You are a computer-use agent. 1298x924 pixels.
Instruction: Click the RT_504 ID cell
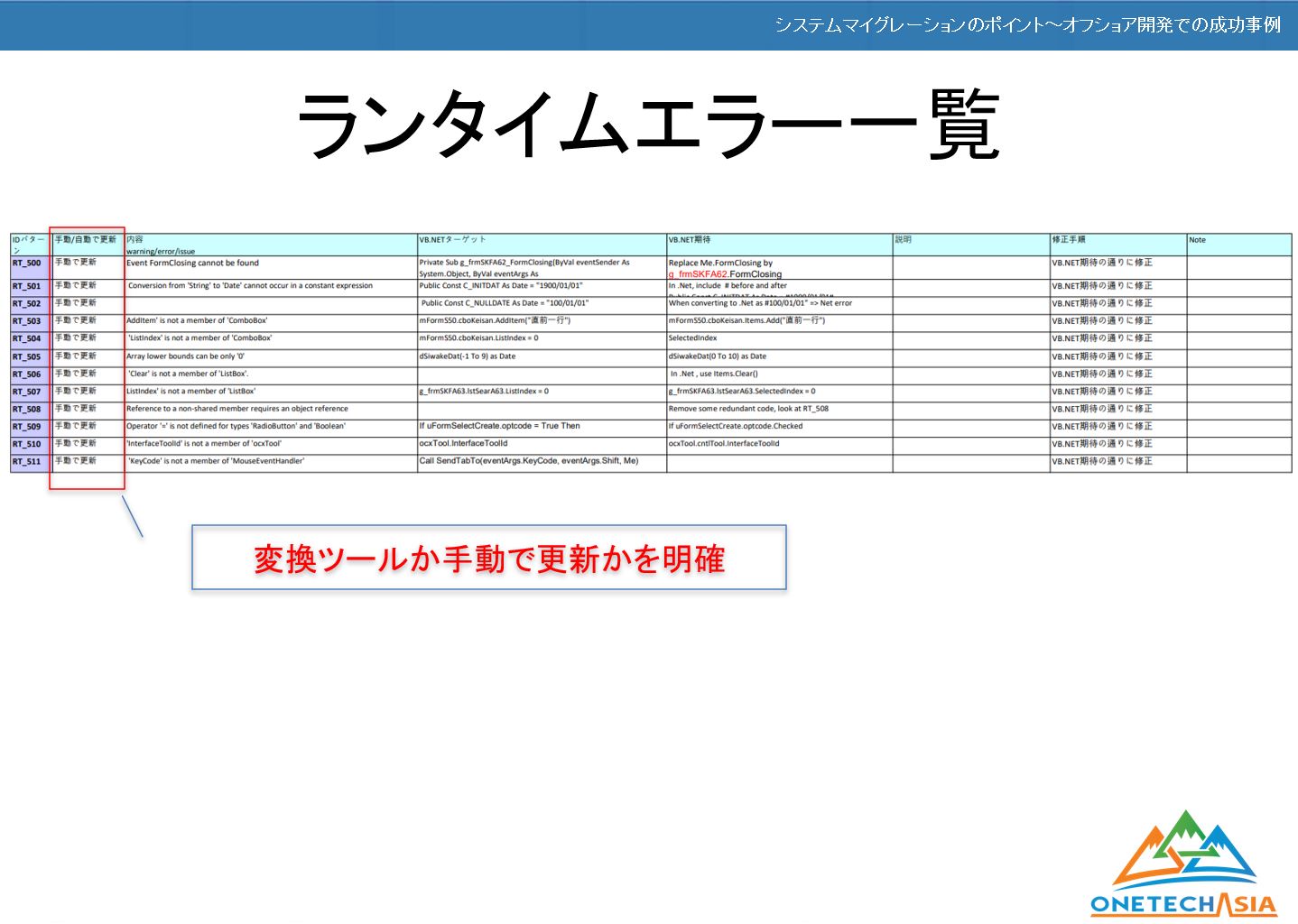click(x=31, y=339)
